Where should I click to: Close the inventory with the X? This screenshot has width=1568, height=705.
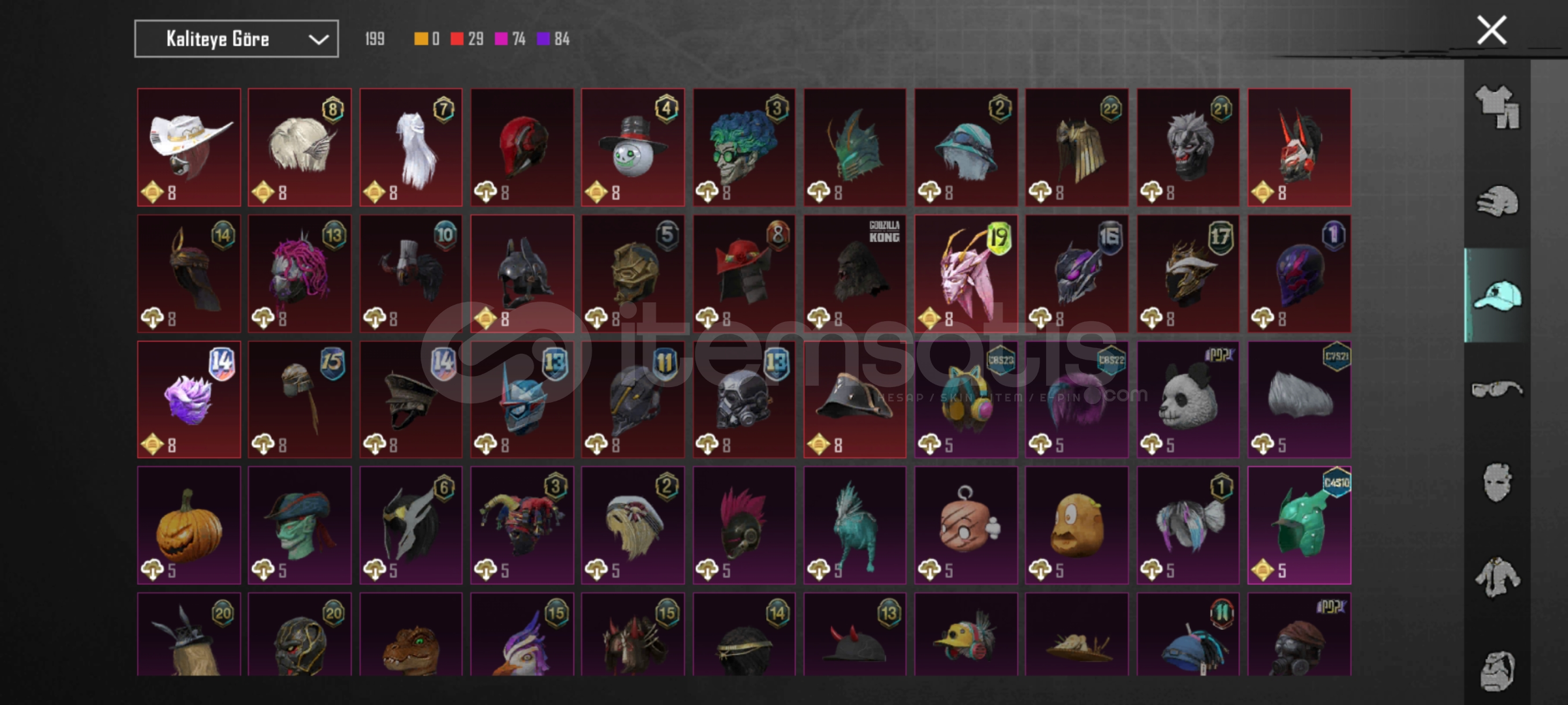pyautogui.click(x=1492, y=30)
